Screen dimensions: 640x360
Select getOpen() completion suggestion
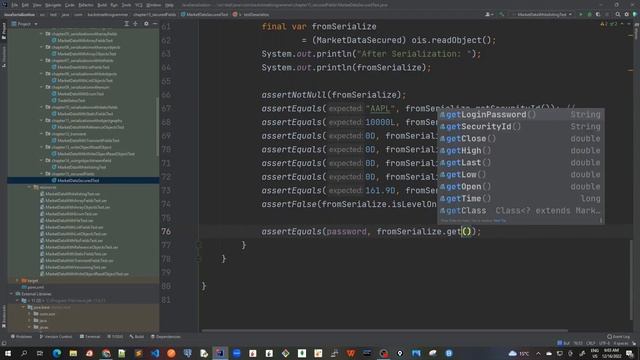pos(521,187)
